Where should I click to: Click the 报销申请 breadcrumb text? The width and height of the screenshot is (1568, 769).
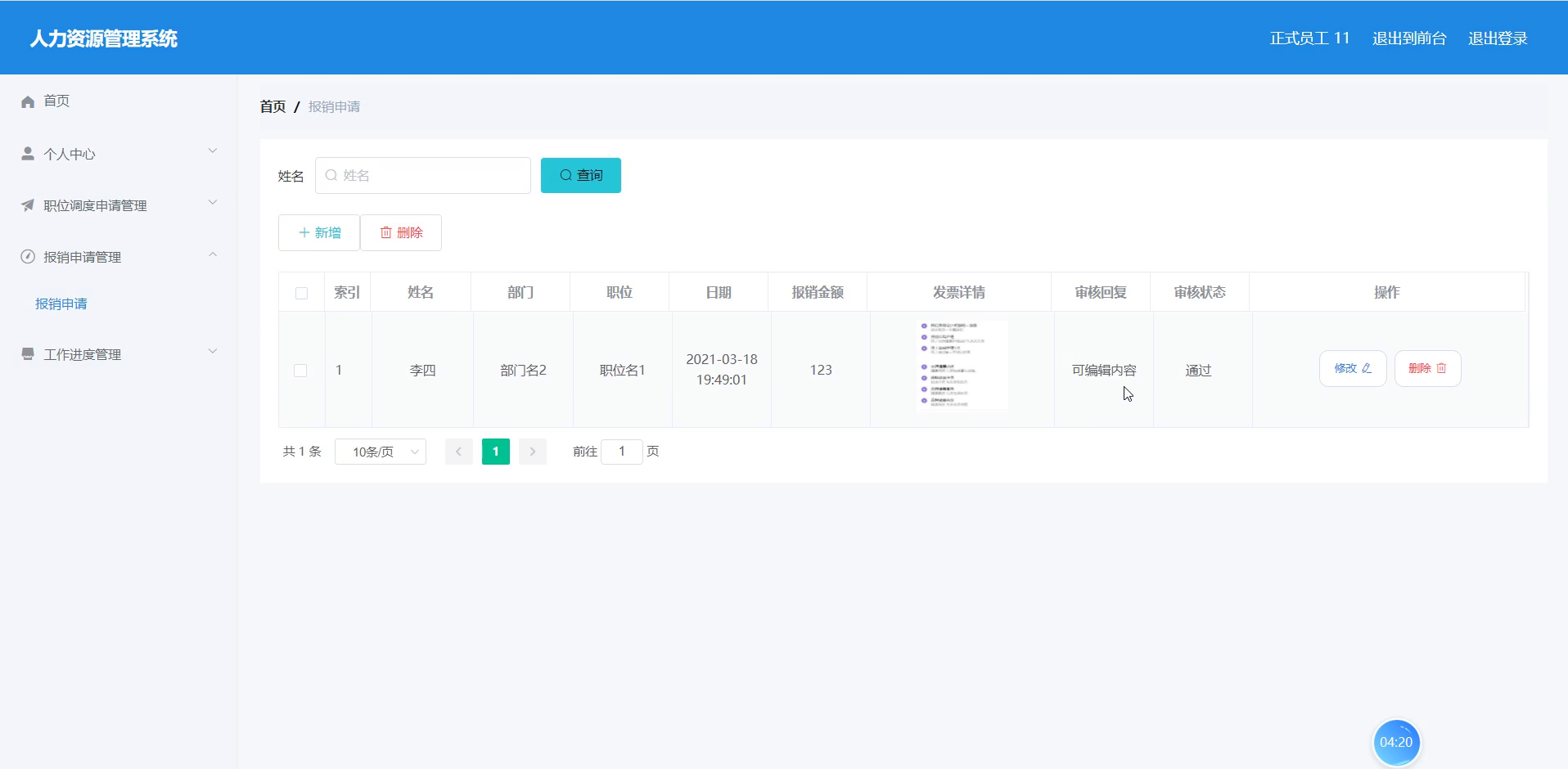pos(334,106)
